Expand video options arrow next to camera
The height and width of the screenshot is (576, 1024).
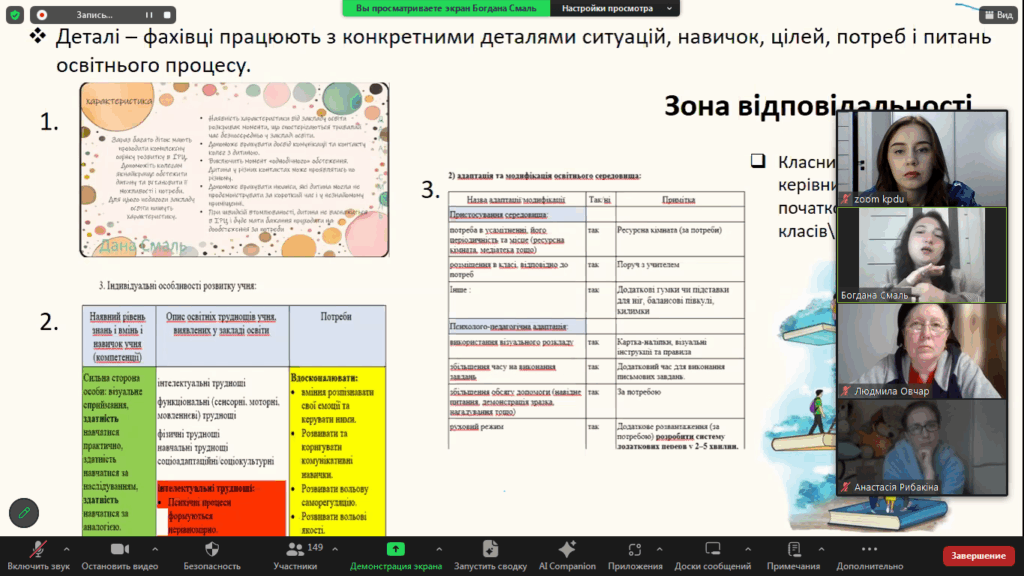click(156, 549)
